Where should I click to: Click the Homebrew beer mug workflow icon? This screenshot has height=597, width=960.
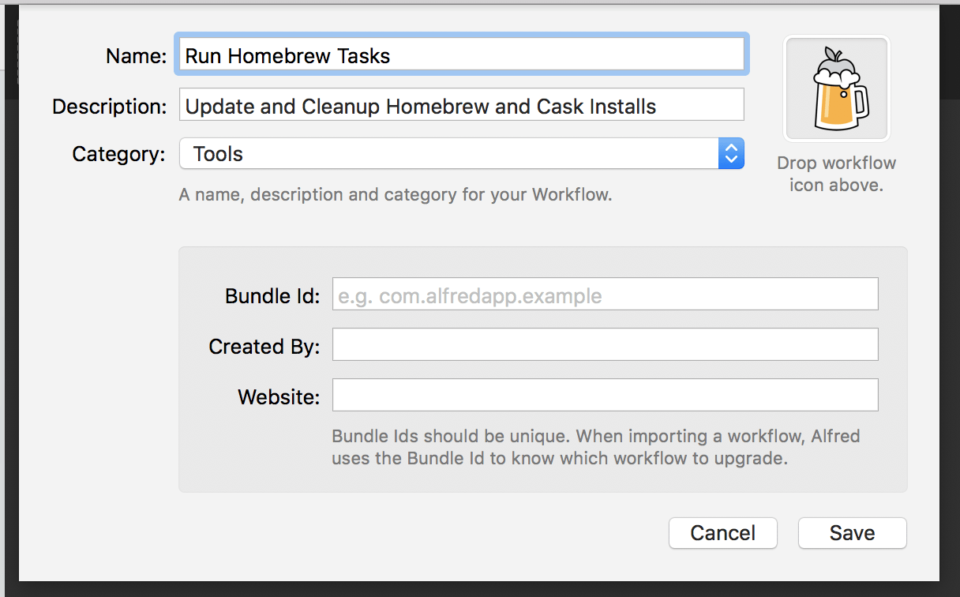pos(836,89)
